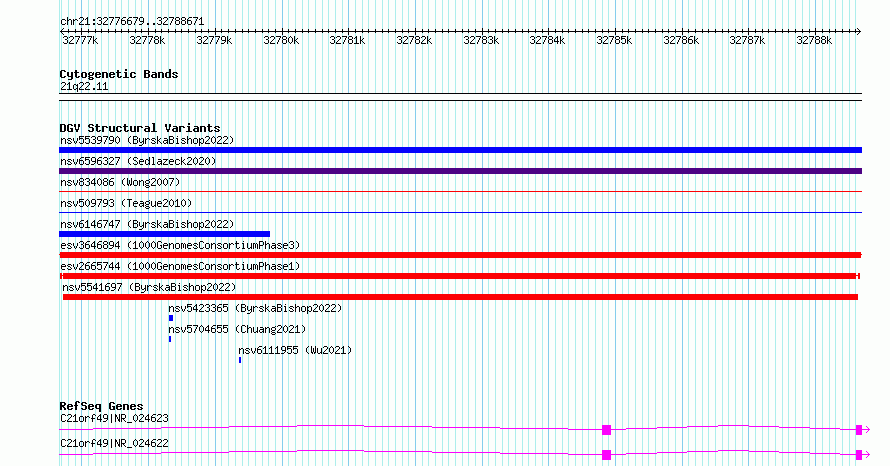
Task: Click the esv3646894 (1000GenomesConsortiumPhase3) label
Action: [180, 245]
